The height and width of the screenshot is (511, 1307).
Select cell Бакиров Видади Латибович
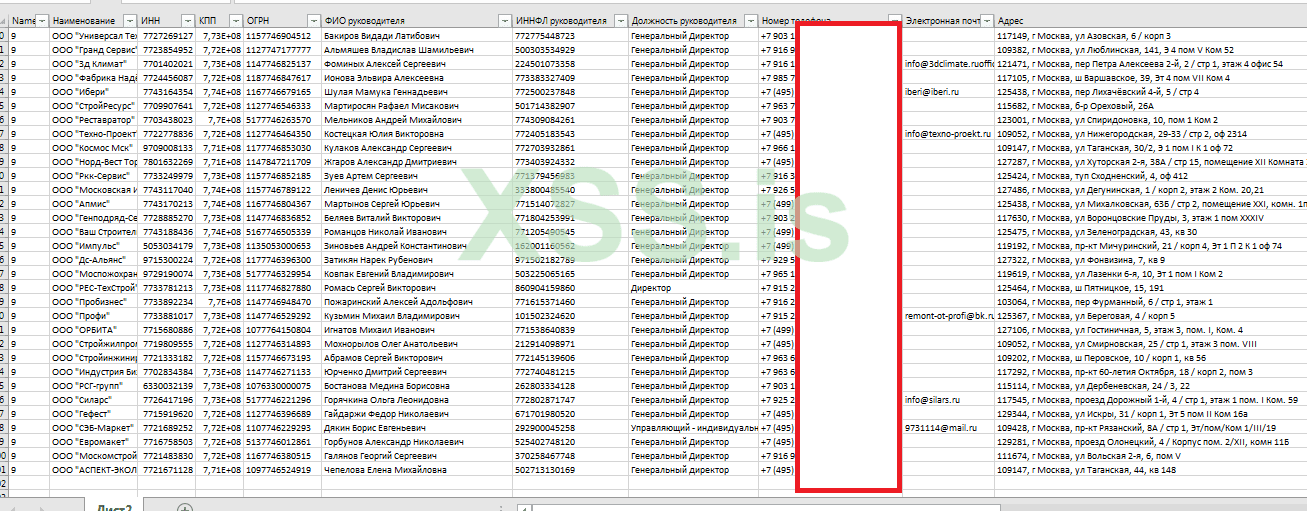tap(417, 35)
